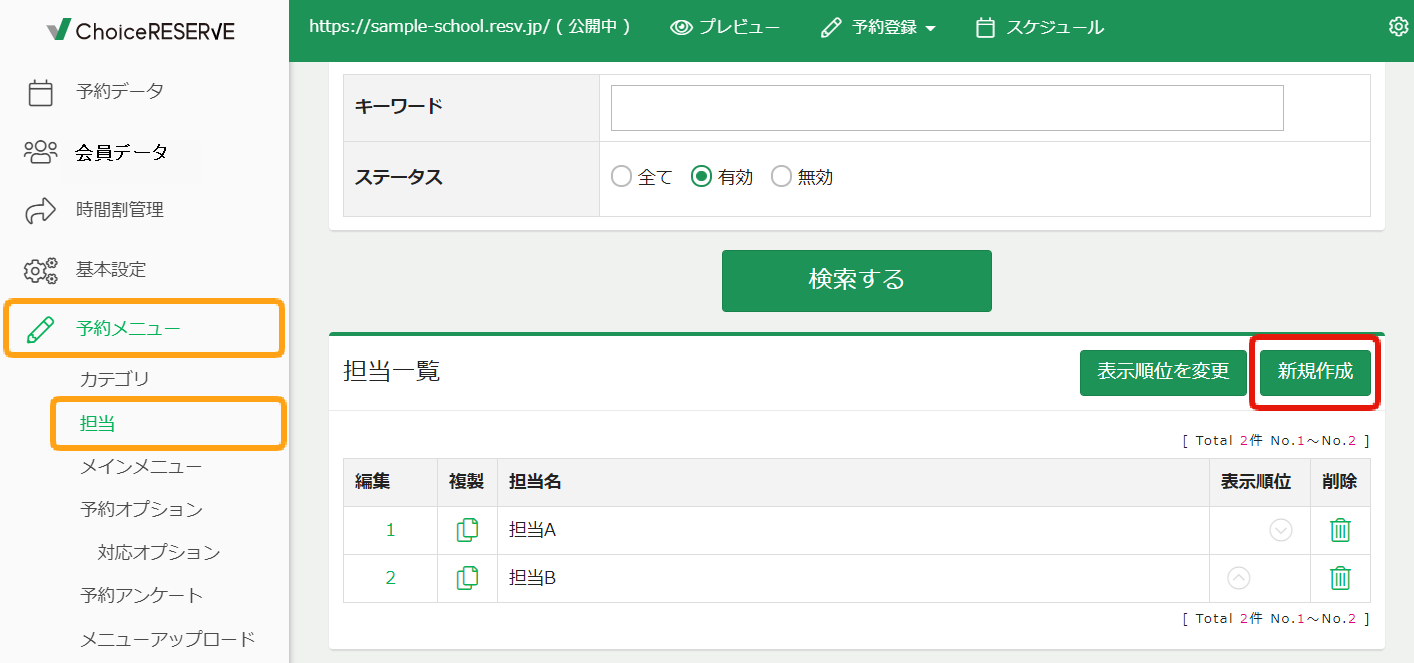Image resolution: width=1414 pixels, height=663 pixels.
Task: Click the 担当一覧 heading
Action: pyautogui.click(x=391, y=372)
